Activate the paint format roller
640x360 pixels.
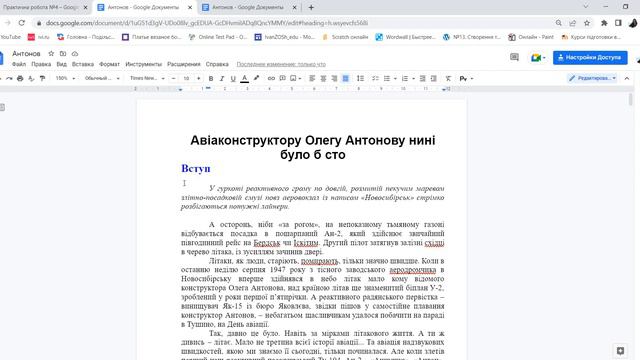coord(42,78)
